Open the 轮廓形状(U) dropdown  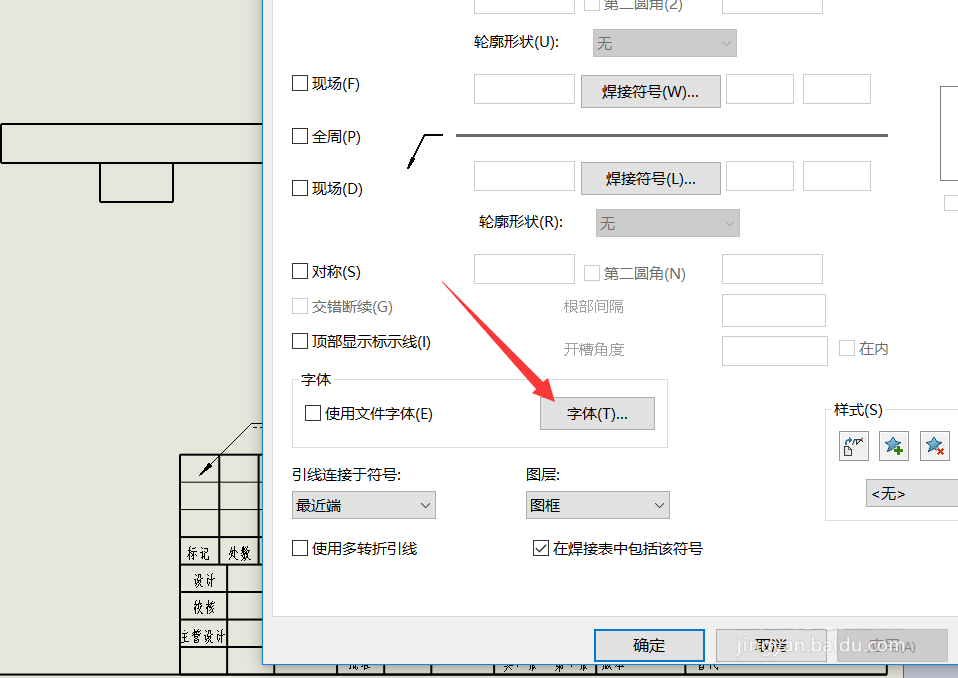(x=665, y=43)
